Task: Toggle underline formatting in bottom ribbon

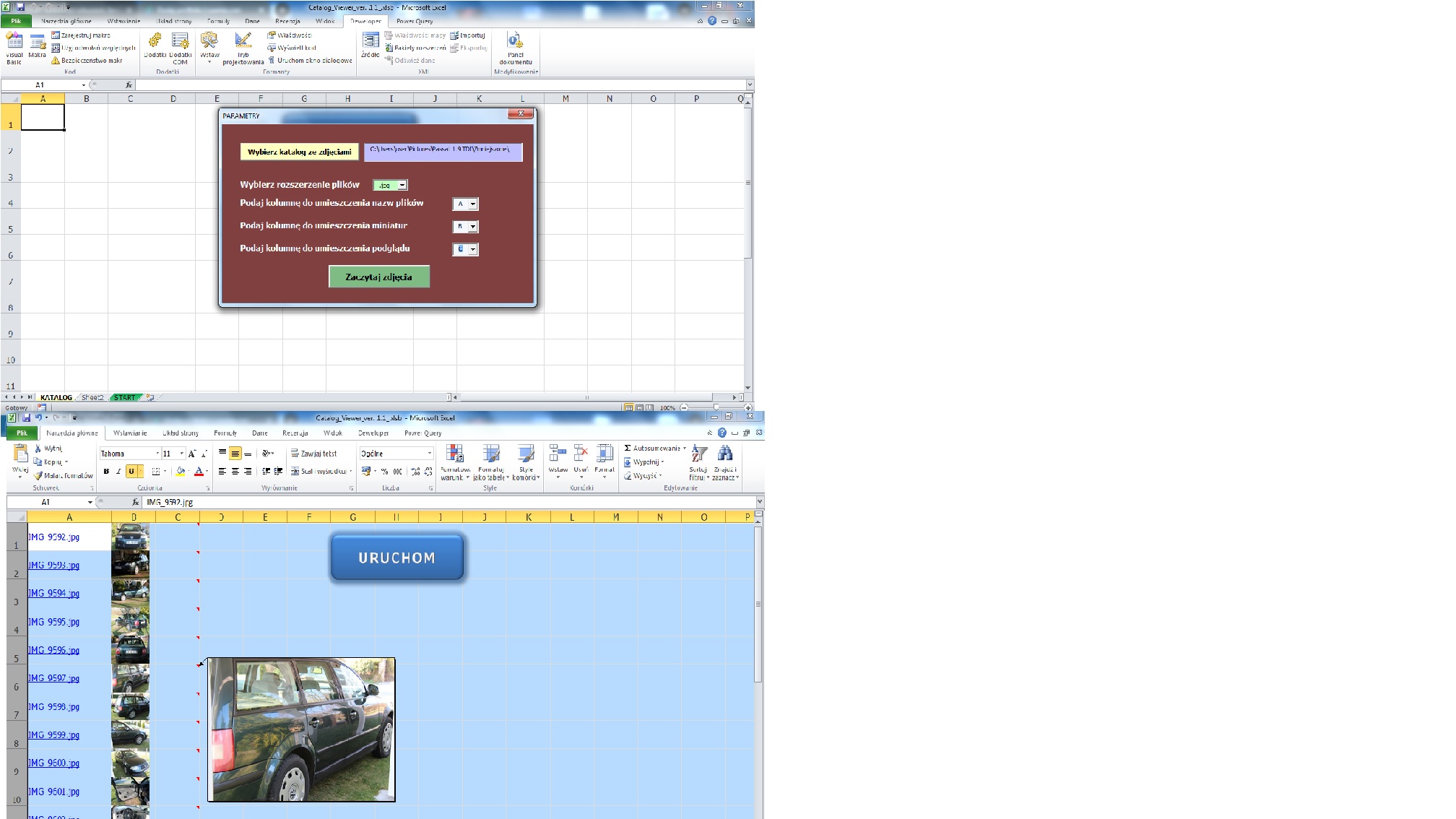Action: pos(131,472)
